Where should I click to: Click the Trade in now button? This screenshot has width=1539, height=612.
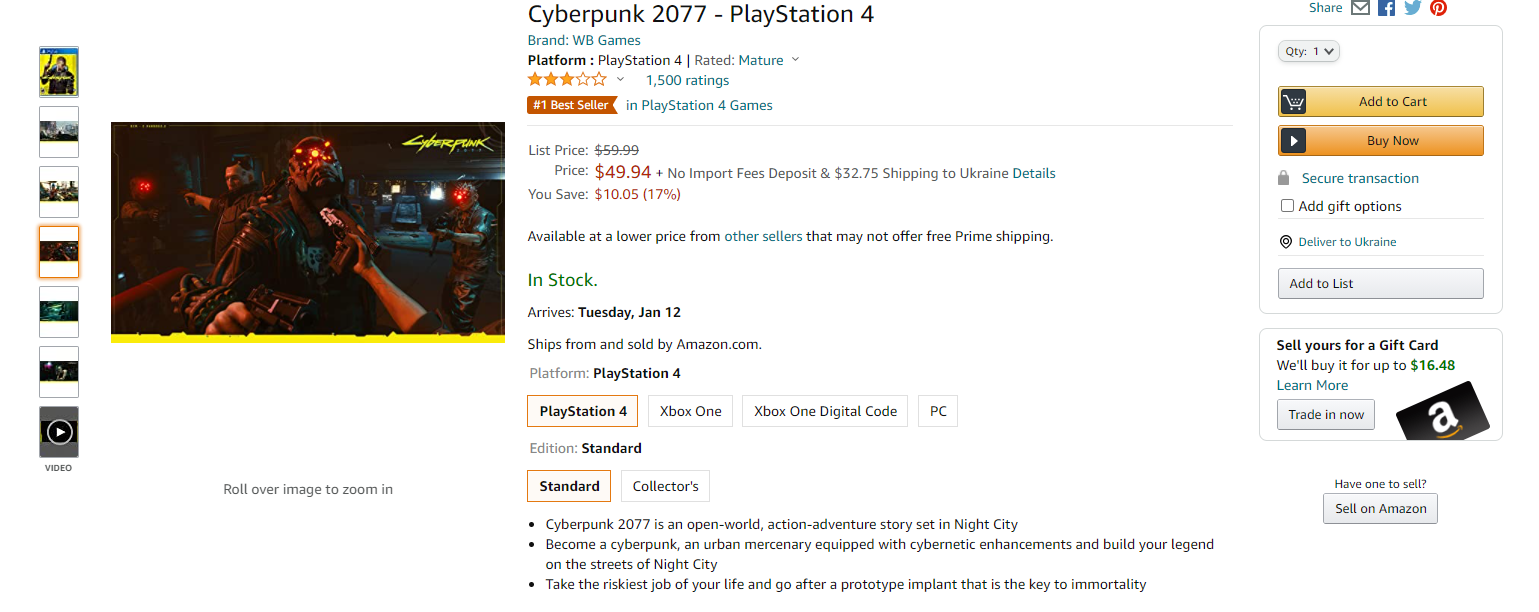[x=1326, y=414]
